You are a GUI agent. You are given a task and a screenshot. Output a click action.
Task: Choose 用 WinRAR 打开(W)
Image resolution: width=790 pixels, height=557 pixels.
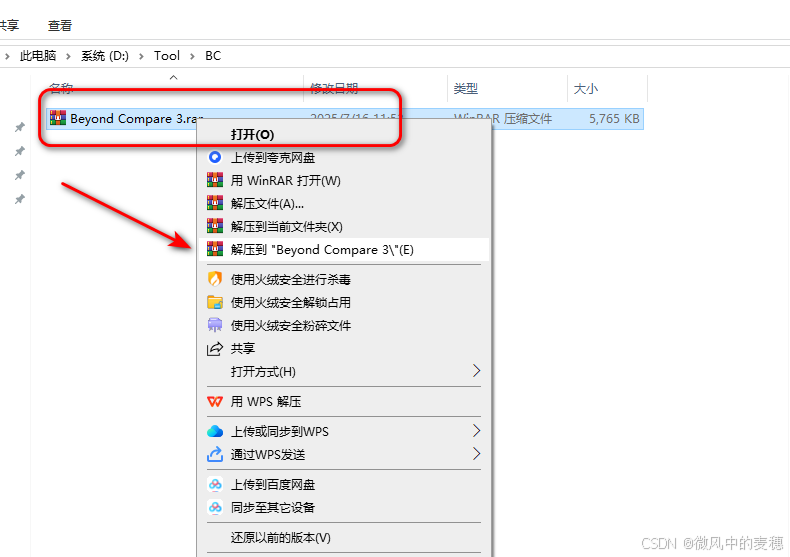[344, 180]
